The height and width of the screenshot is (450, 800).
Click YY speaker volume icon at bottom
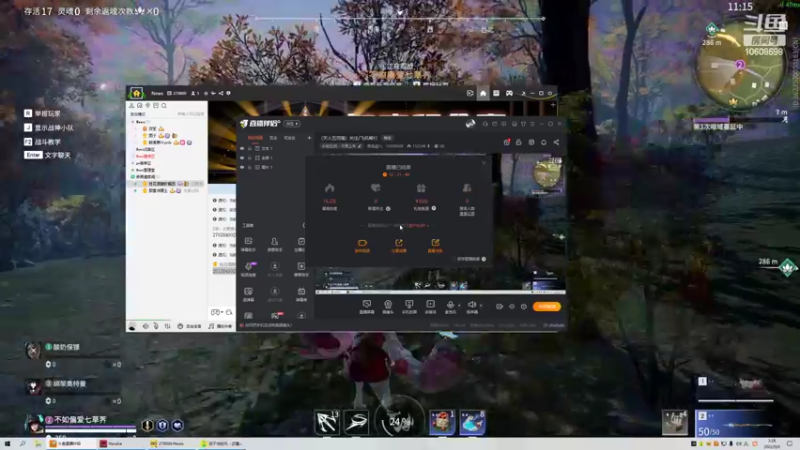coord(146,326)
